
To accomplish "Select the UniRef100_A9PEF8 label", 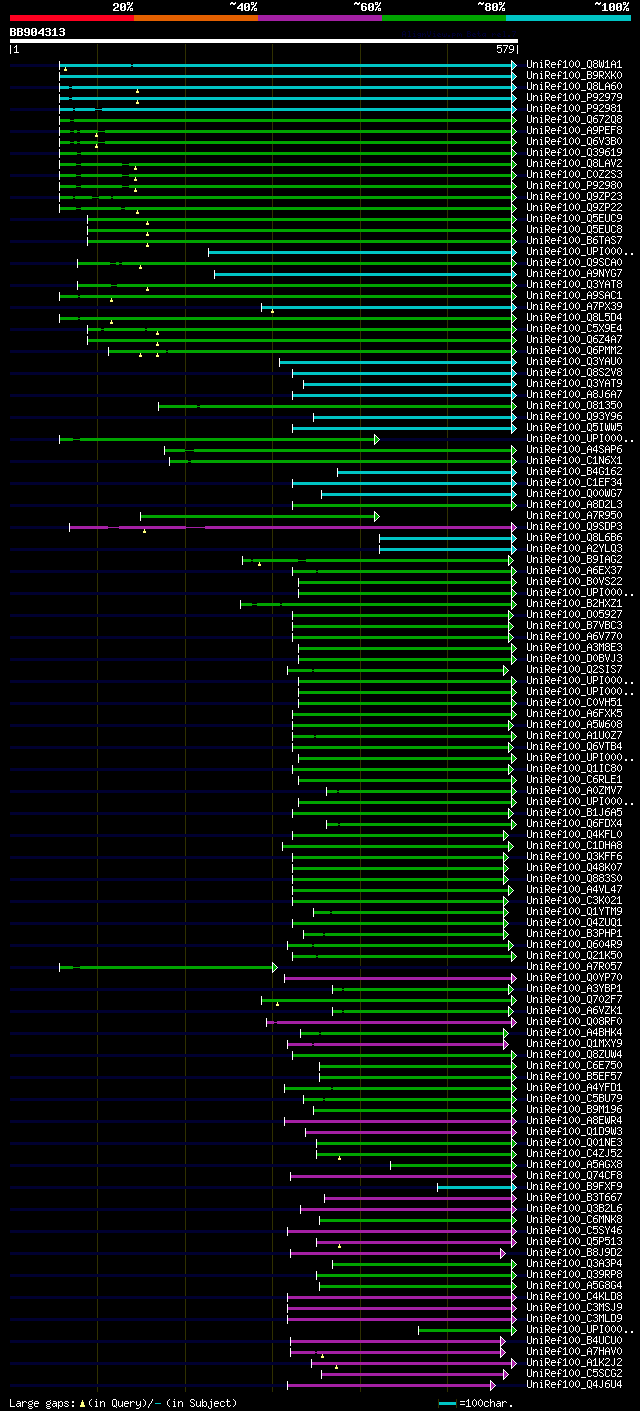I will point(574,131).
